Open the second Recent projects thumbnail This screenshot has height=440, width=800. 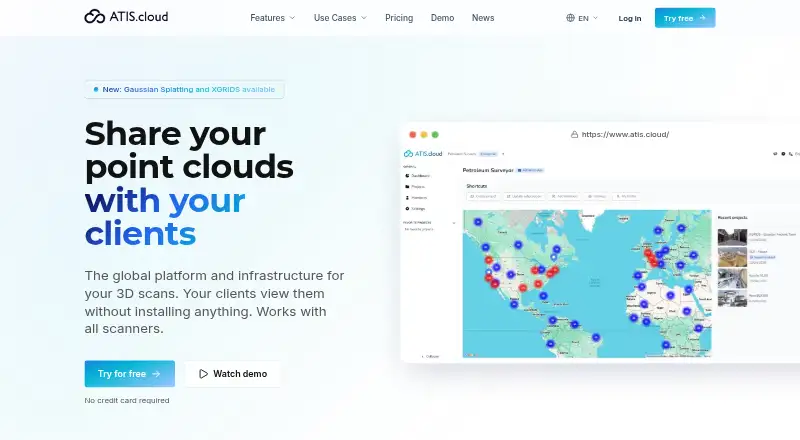pos(732,257)
